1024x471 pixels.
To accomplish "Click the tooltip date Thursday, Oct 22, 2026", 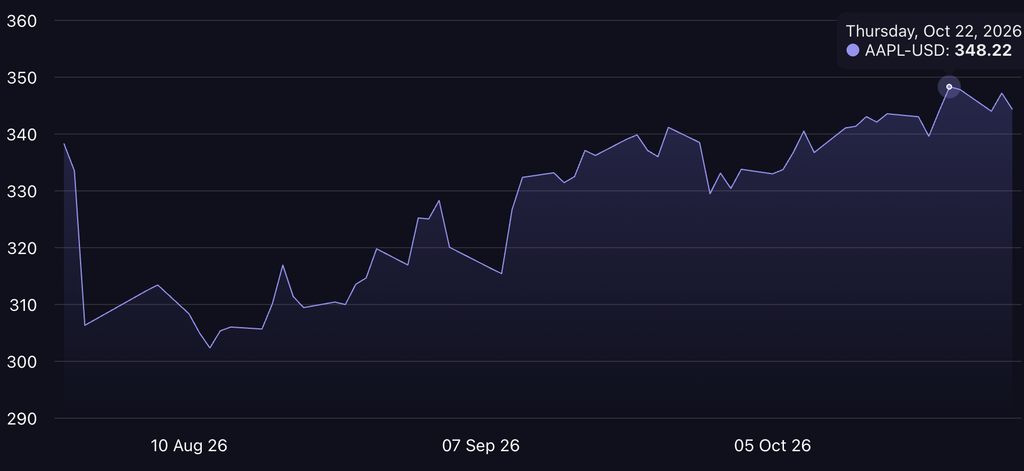I will coord(933,31).
